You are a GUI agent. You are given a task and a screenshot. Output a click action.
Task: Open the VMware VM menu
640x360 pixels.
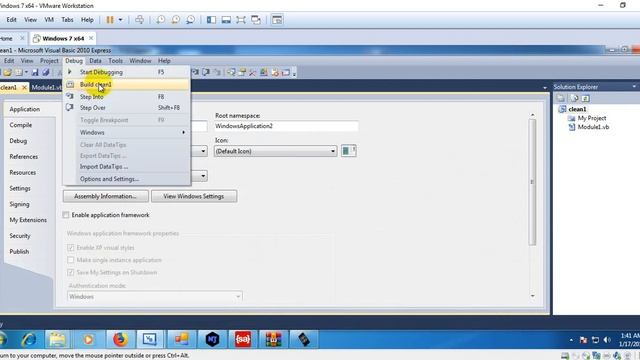tap(49, 20)
